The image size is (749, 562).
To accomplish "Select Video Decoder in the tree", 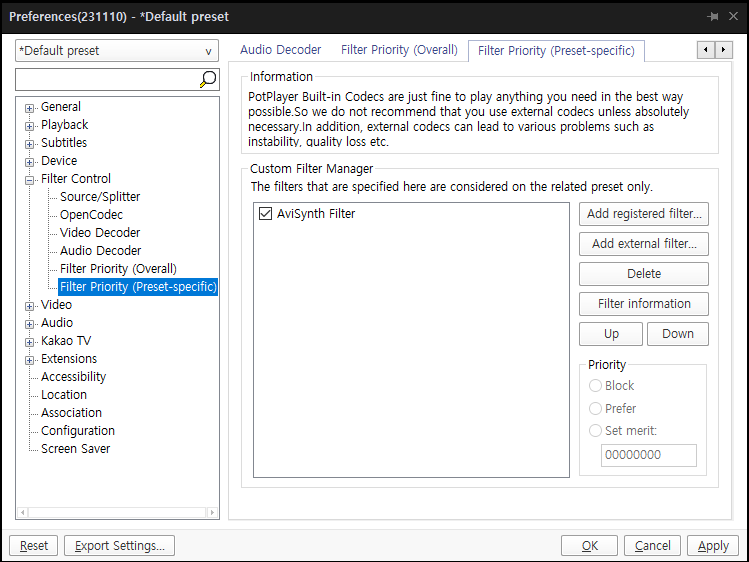I will coord(100,233).
